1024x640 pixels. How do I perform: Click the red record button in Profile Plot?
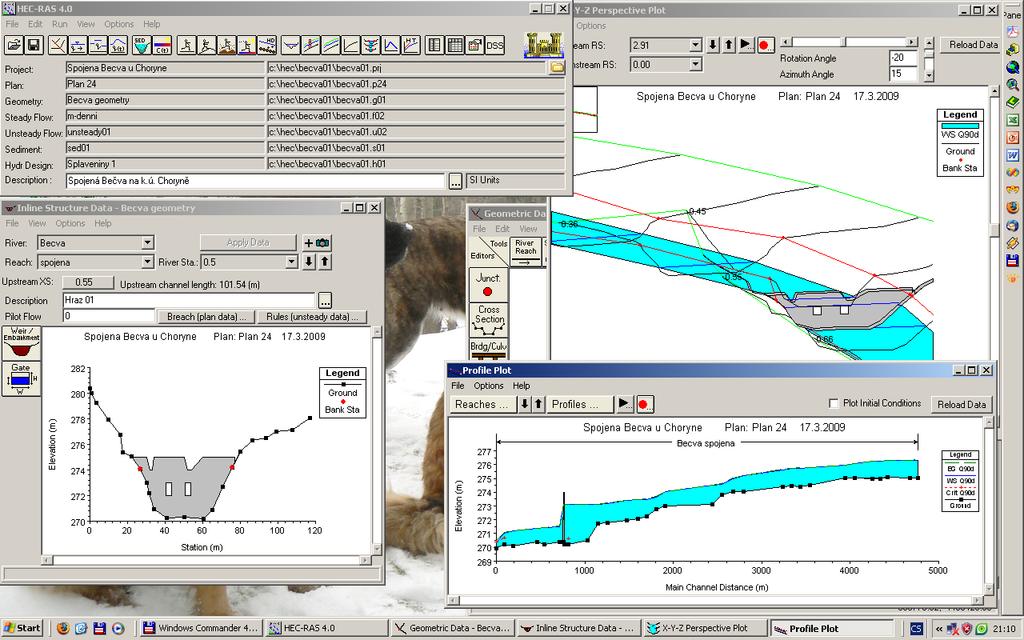(x=643, y=404)
